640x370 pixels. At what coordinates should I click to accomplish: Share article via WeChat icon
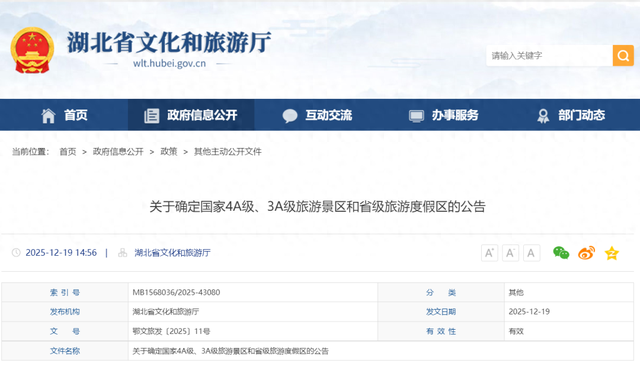point(561,253)
